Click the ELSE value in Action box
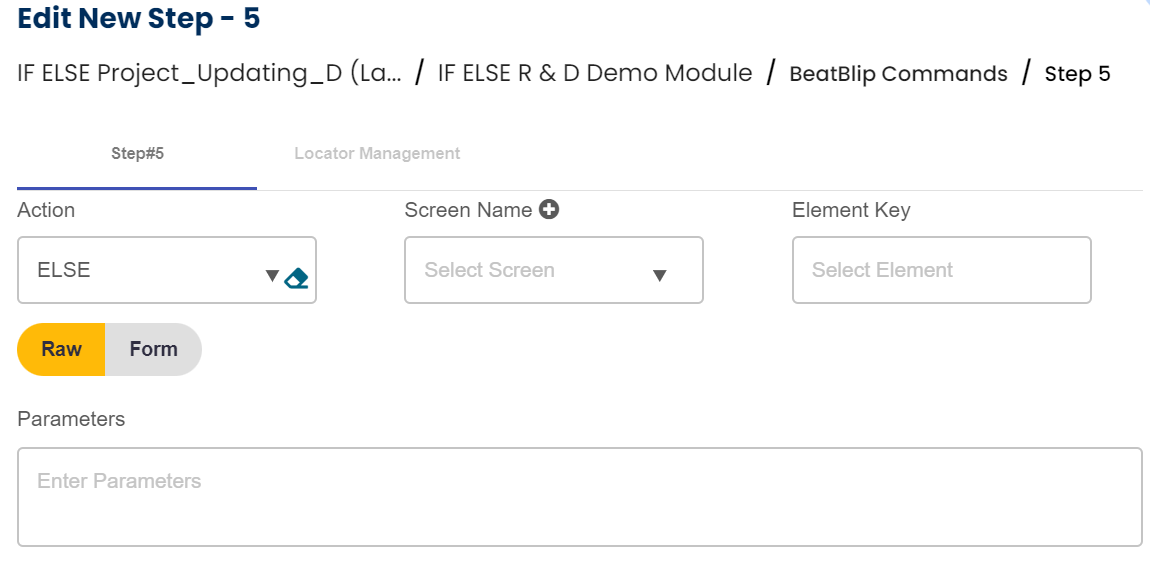 point(64,270)
